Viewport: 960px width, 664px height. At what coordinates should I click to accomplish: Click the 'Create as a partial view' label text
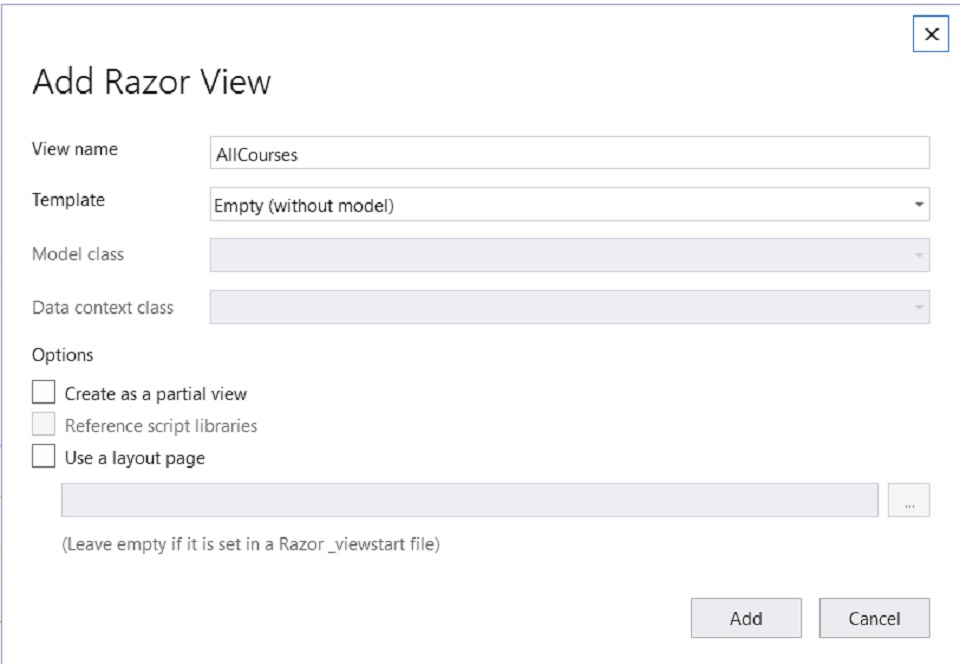pos(156,394)
